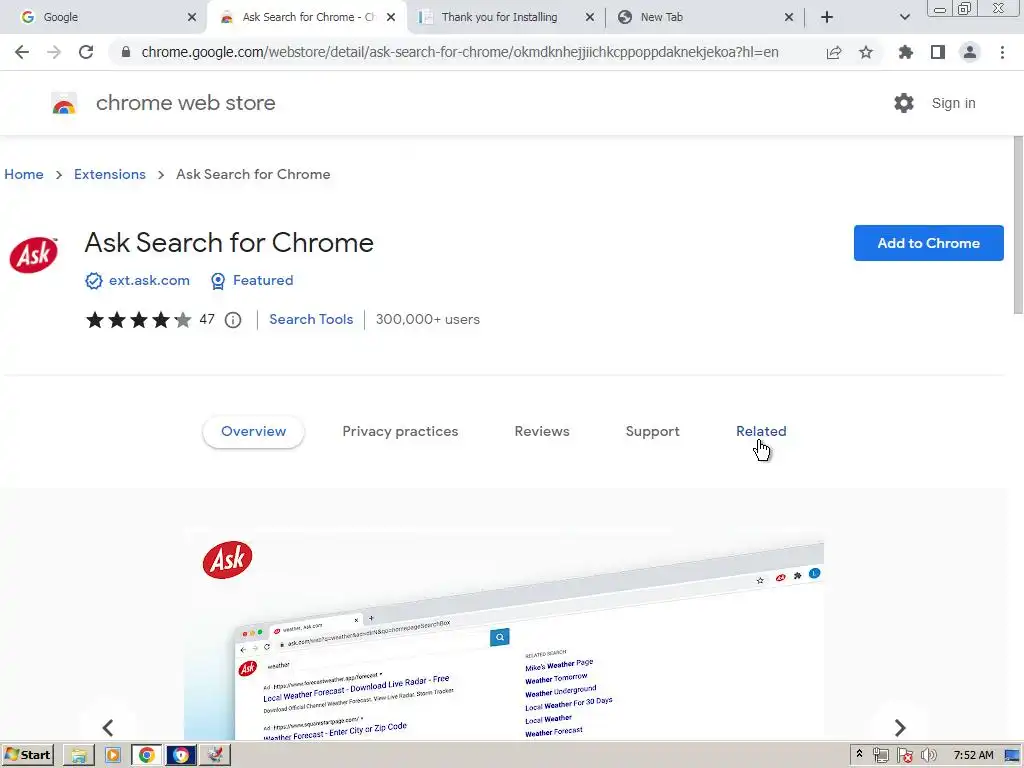Click the Chrome Web Store logo

coord(64,103)
